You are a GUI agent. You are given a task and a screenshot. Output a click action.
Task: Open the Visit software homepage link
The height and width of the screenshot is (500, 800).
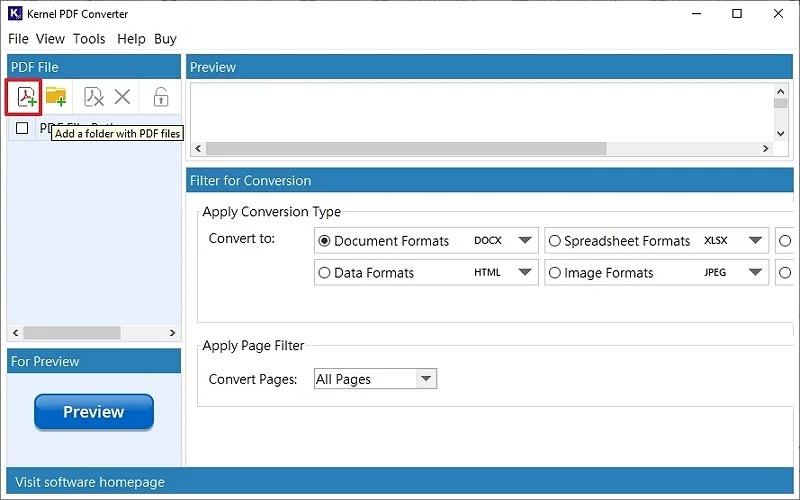90,482
